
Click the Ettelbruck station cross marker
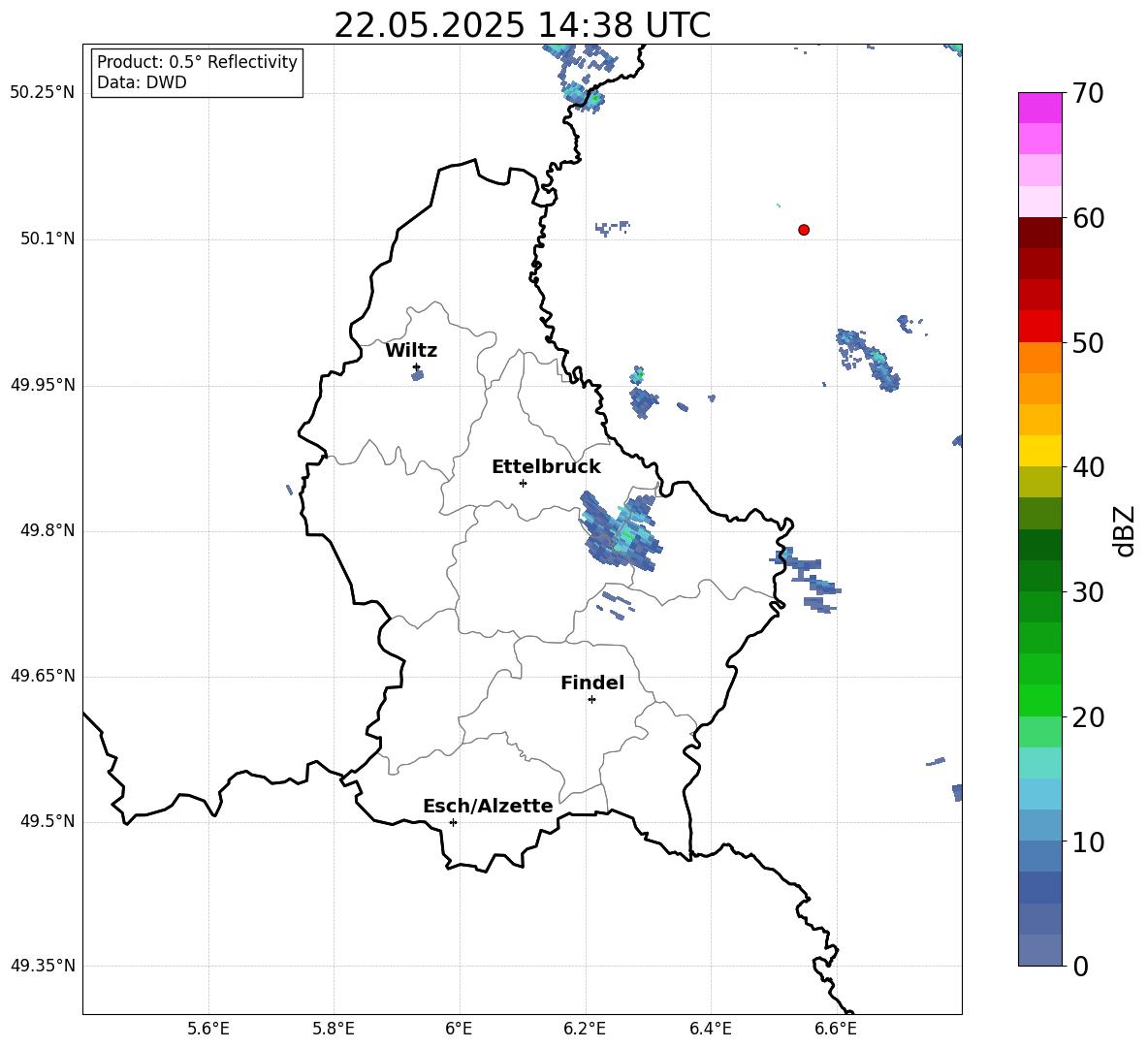[523, 483]
